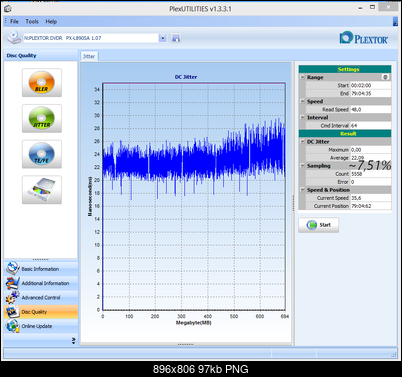Viewport: 402px width, 377px height.
Task: Collapse the Interval settings group
Action: 302,117
